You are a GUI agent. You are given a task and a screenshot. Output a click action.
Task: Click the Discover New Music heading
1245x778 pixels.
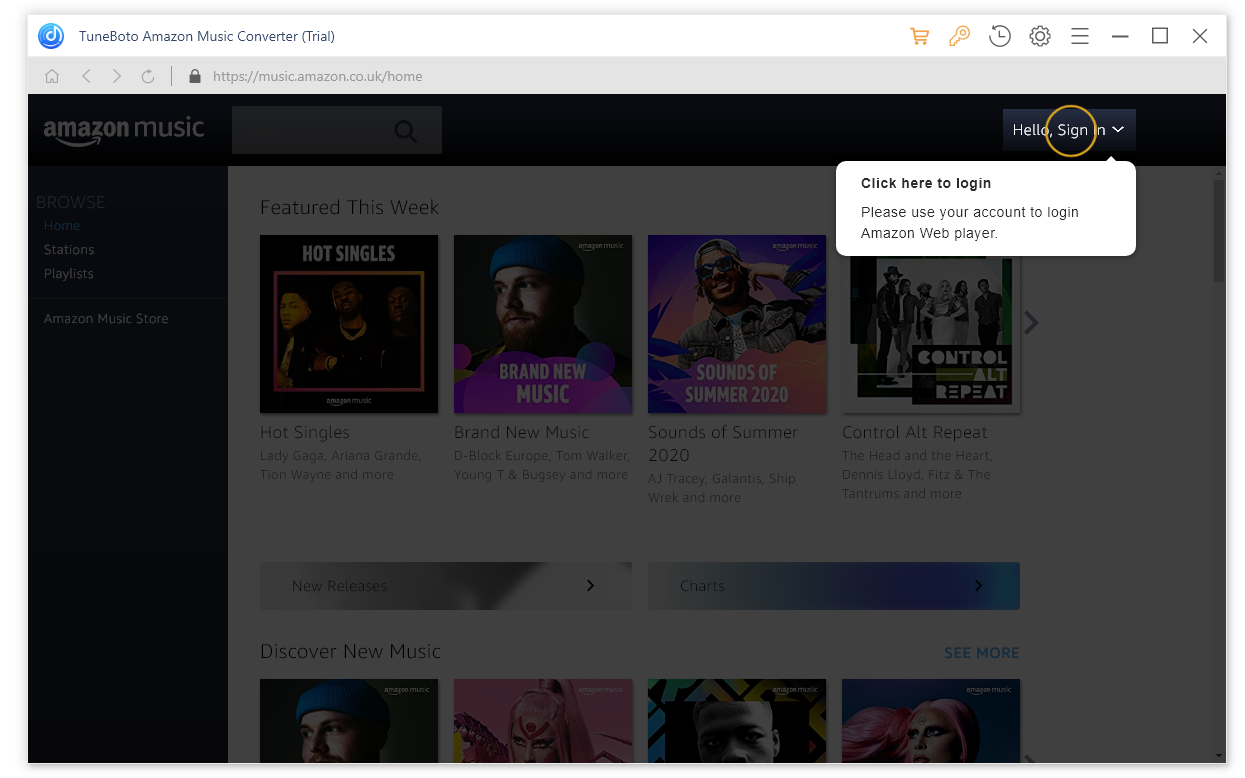point(350,651)
